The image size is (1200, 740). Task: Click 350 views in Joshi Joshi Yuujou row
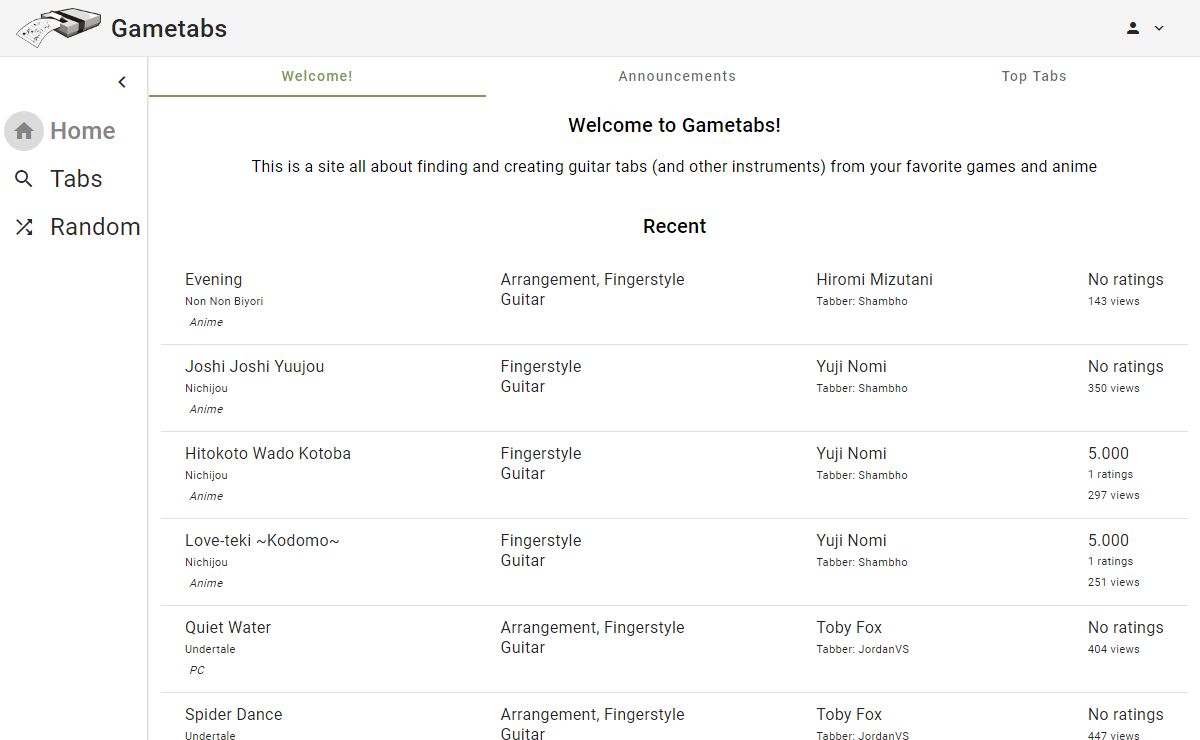click(1114, 388)
